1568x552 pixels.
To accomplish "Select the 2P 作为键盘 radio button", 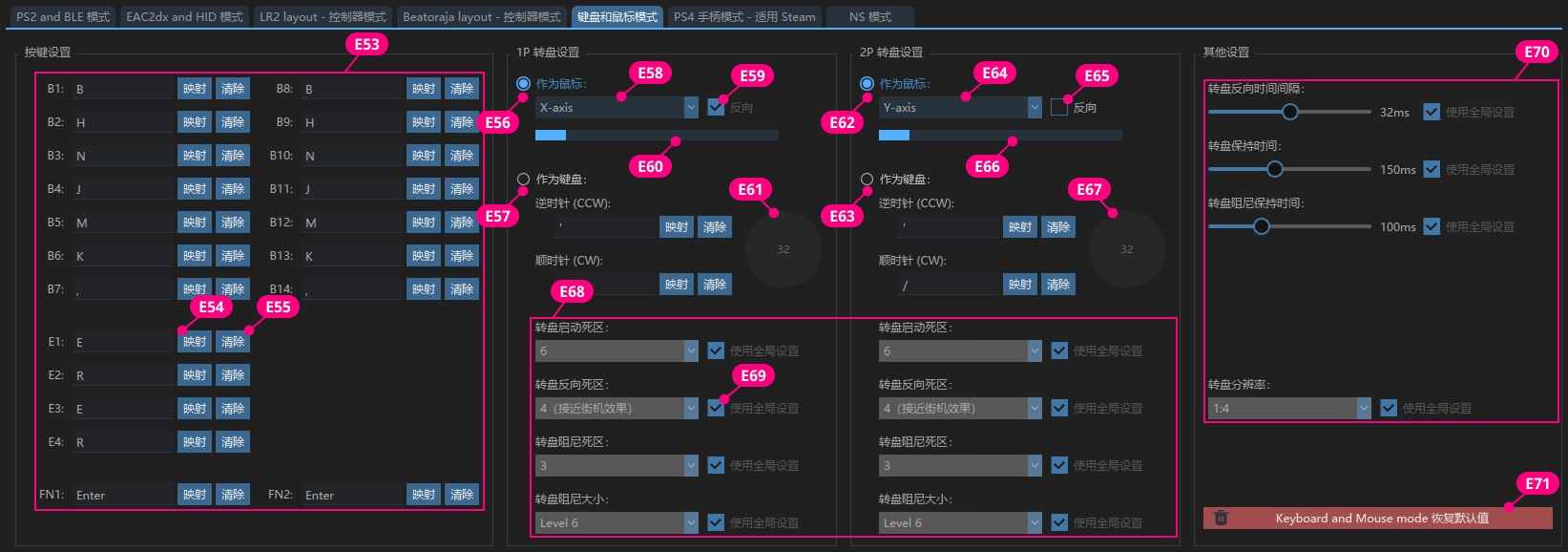I will pyautogui.click(x=867, y=180).
